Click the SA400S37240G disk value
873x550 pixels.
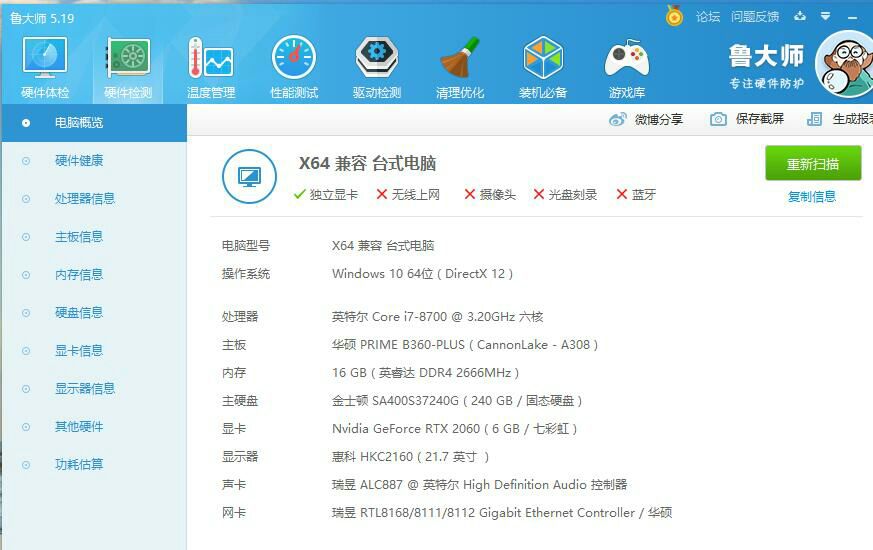[x=457, y=400]
